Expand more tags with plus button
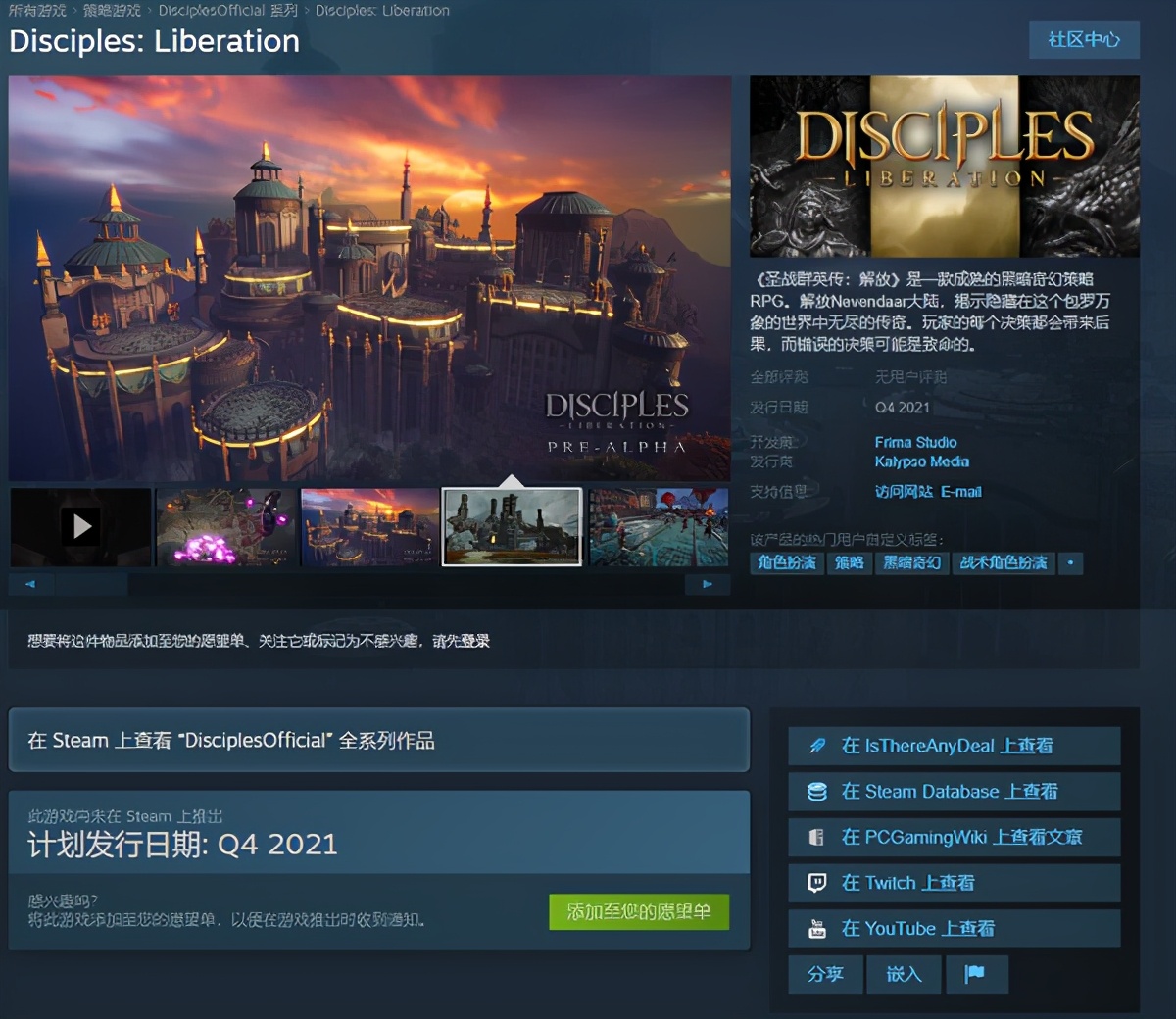This screenshot has height=1019, width=1176. [1071, 562]
